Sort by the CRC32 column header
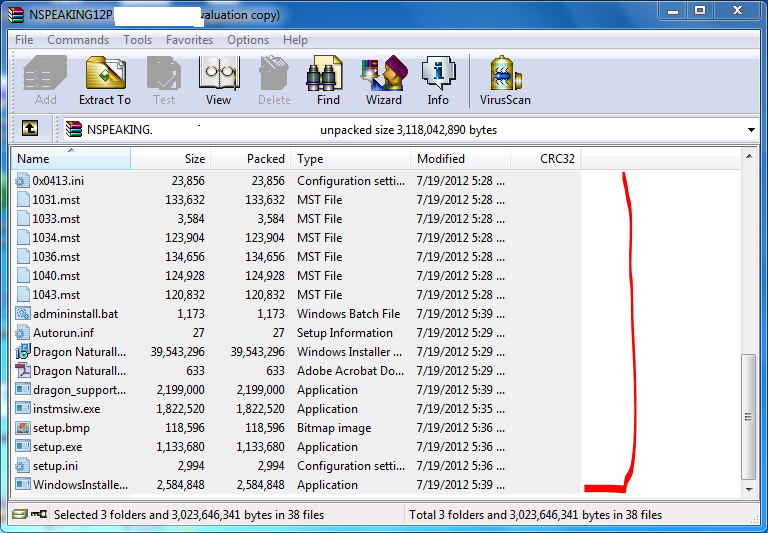 [x=546, y=159]
